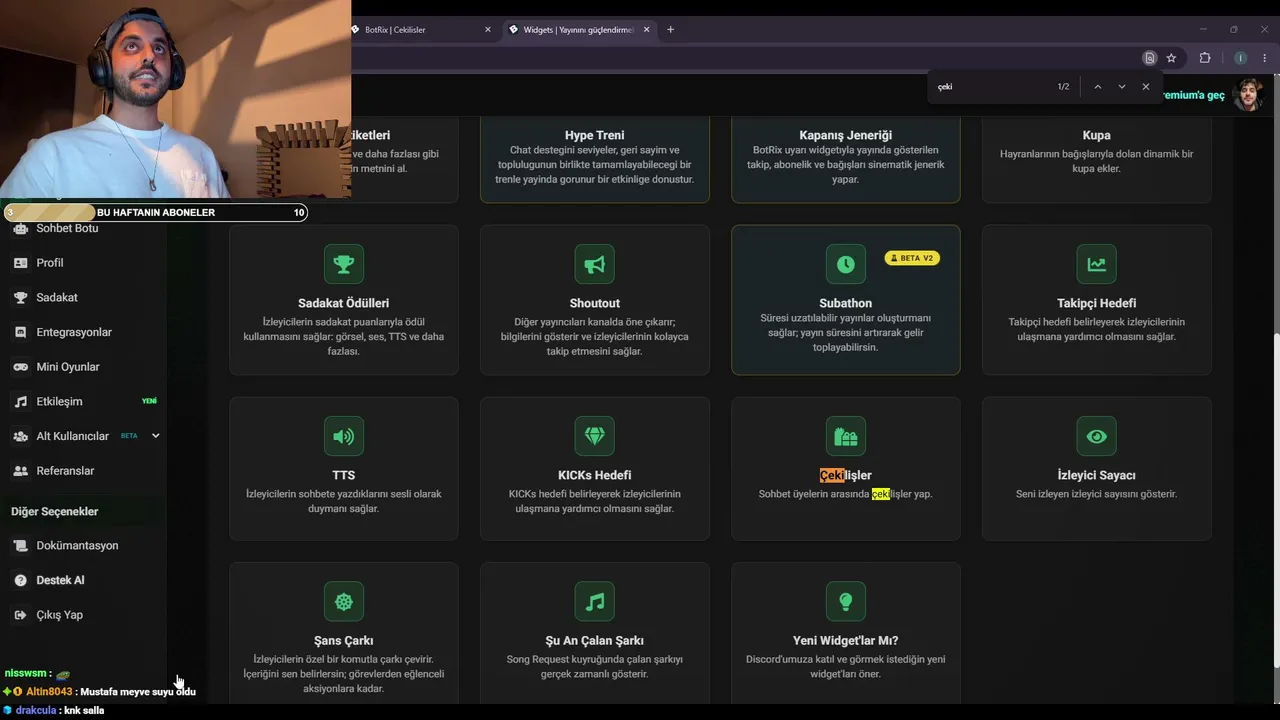Close the Widgets browser tab
The height and width of the screenshot is (720, 1280).
tap(647, 30)
